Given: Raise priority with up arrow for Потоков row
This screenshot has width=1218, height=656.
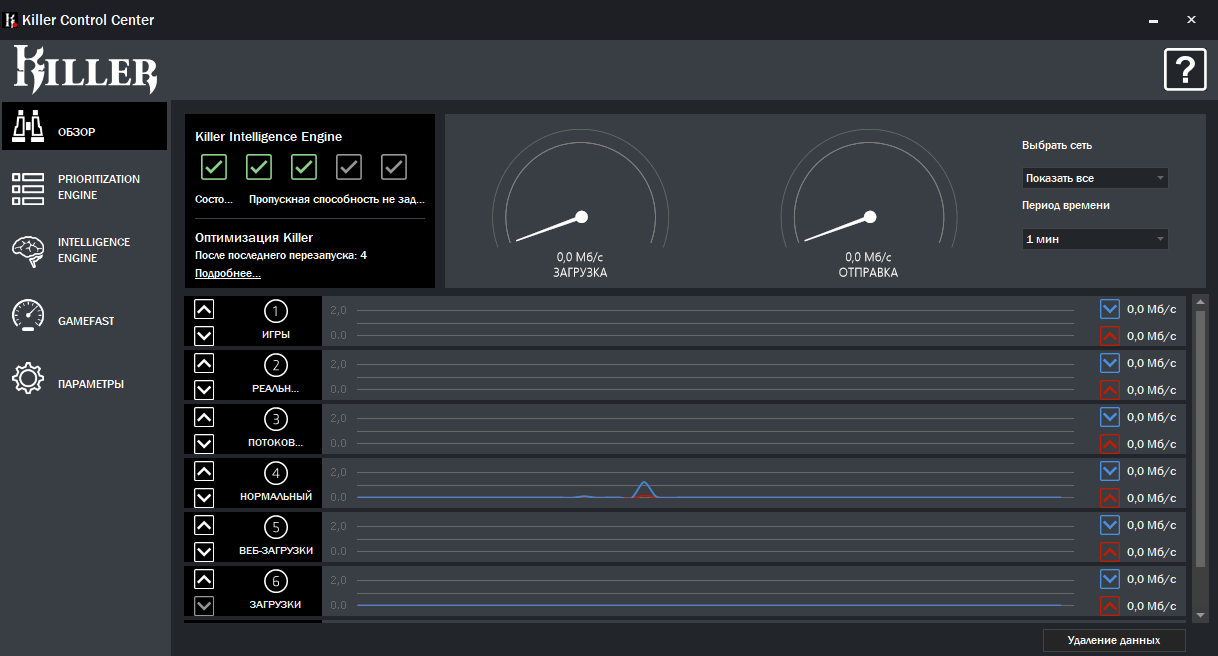Looking at the screenshot, I should (x=204, y=417).
